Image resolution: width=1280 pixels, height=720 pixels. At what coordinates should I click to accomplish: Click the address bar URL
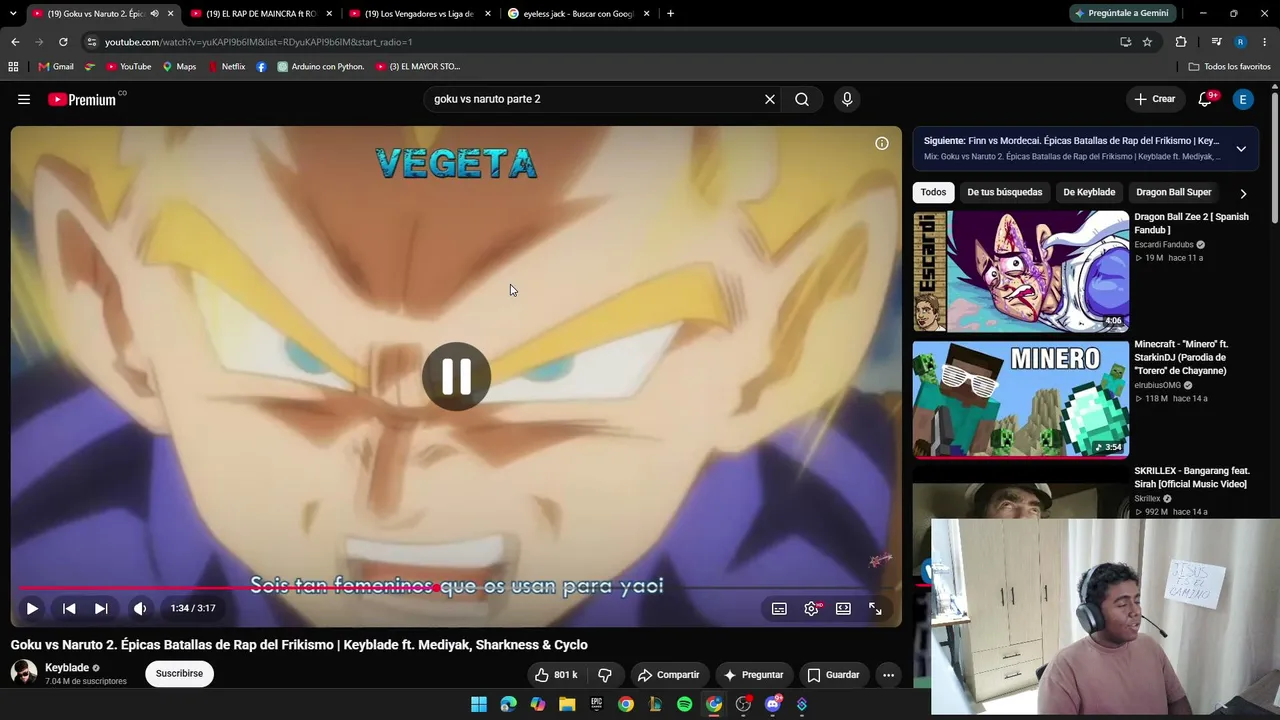(x=258, y=42)
